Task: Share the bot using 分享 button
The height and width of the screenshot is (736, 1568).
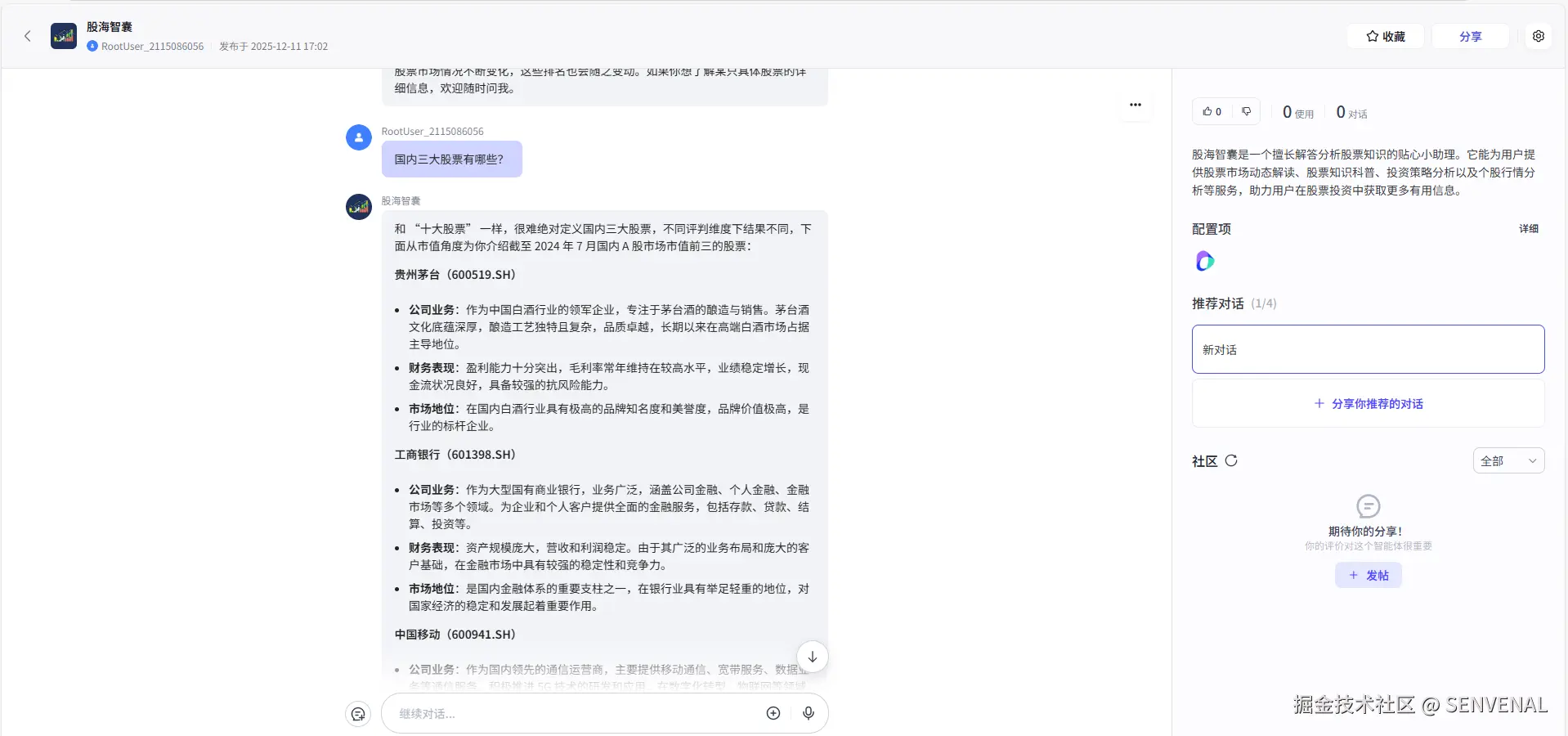Action: tap(1471, 36)
